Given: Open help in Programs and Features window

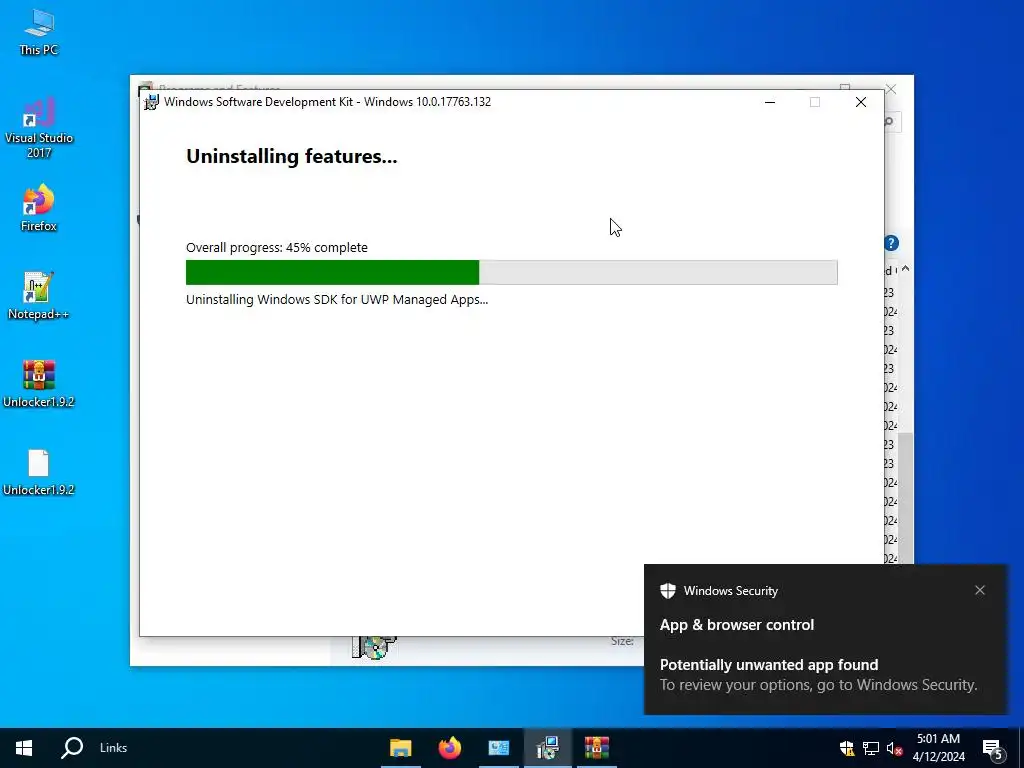Looking at the screenshot, I should (x=891, y=243).
